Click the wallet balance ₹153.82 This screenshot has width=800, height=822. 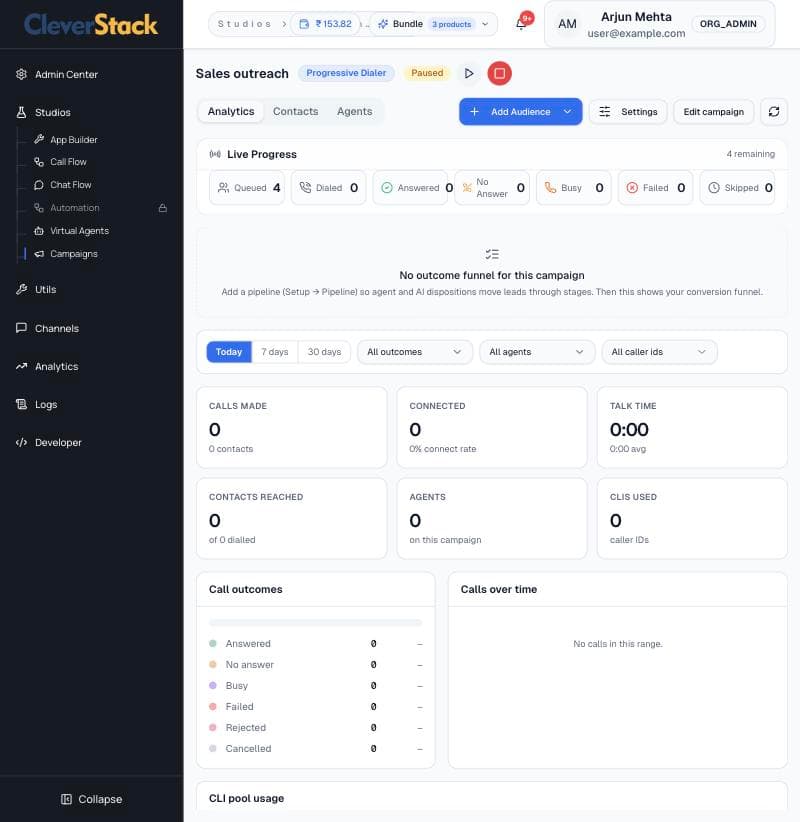click(326, 24)
